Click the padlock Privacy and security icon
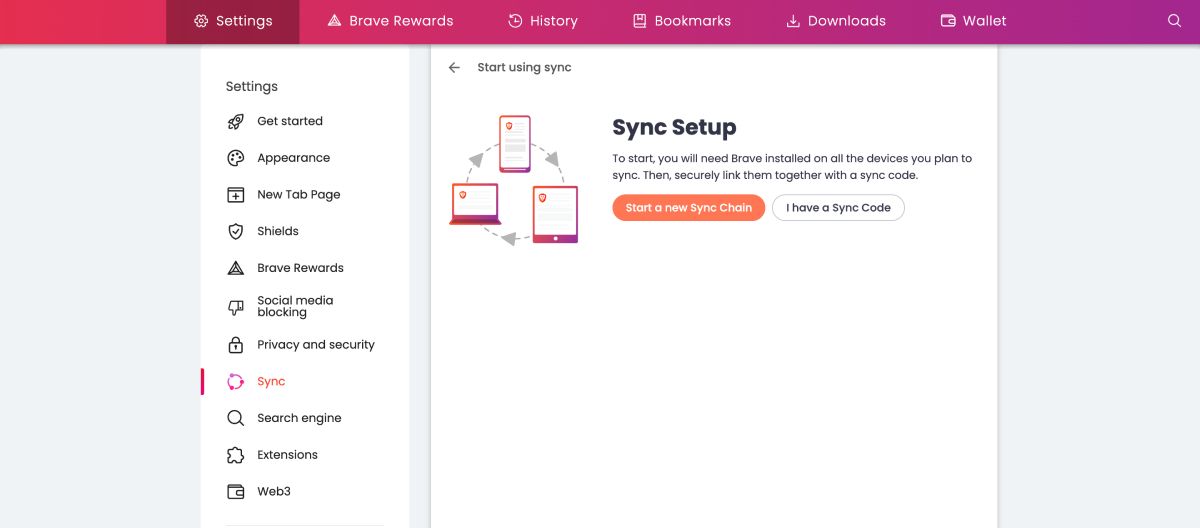Viewport: 1200px width, 528px height. [x=236, y=345]
